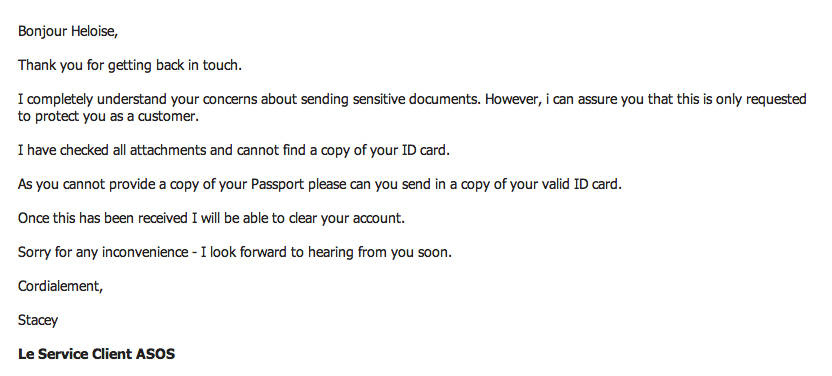Image resolution: width=832 pixels, height=376 pixels.
Task: Click the bold signature 'Le Service Client ASOS'
Action: click(x=97, y=354)
